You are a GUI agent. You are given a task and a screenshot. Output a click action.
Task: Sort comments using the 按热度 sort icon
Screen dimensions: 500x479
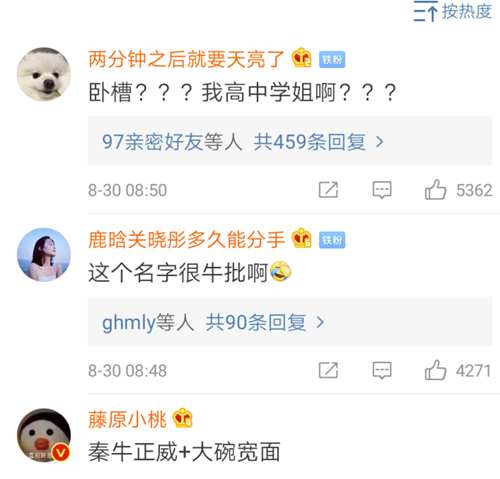point(425,11)
